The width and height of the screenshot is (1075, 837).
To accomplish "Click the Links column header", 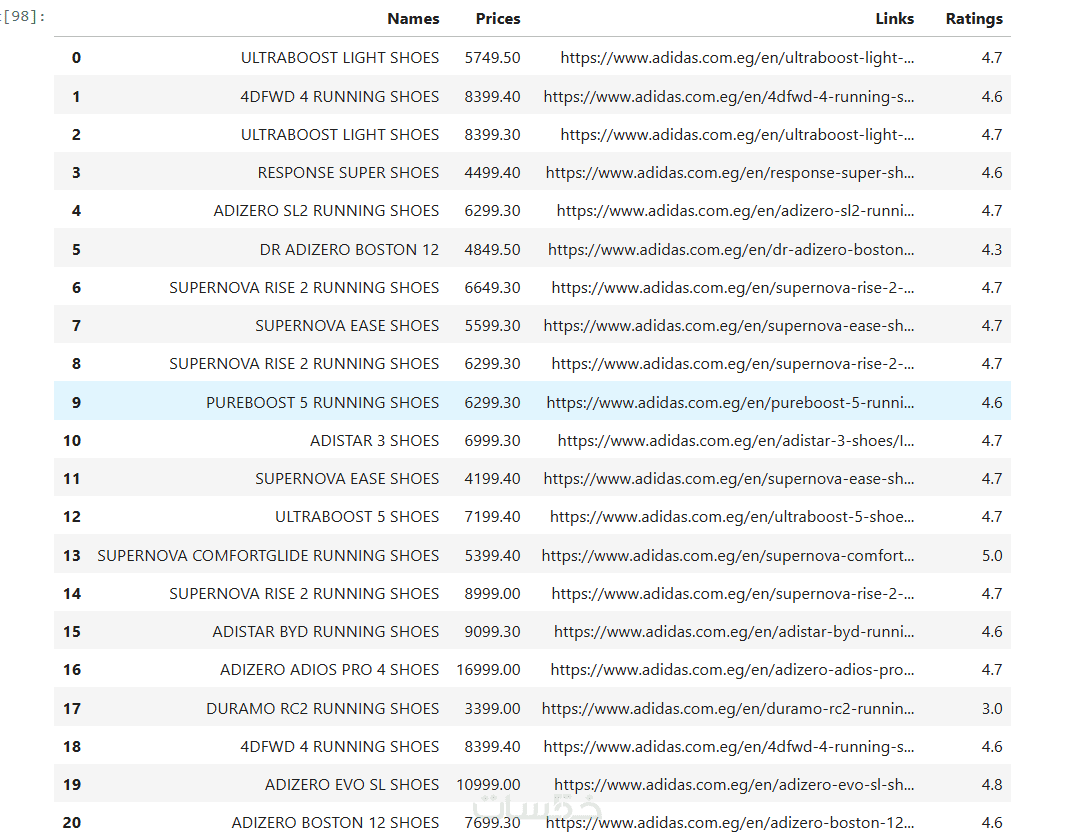I will pos(894,19).
